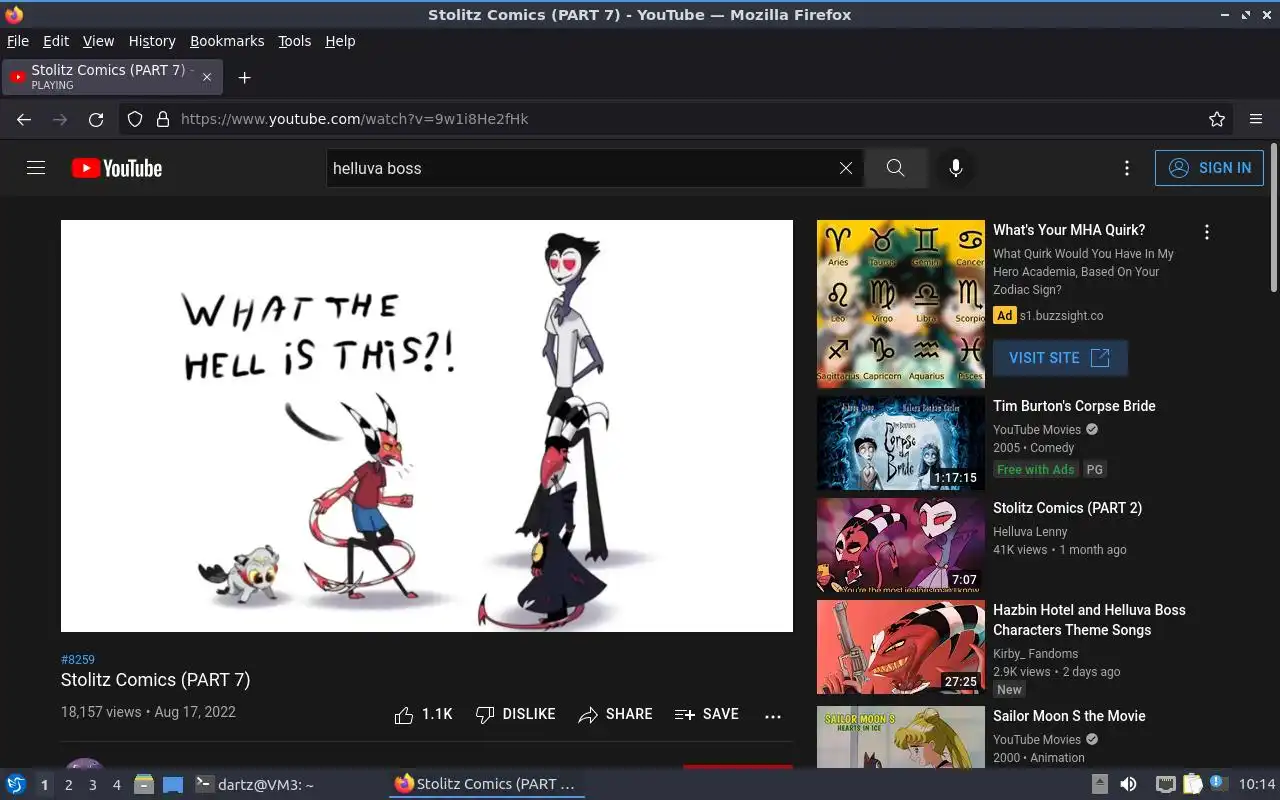1280x800 pixels.
Task: Clear the search box text with X
Action: 846,168
